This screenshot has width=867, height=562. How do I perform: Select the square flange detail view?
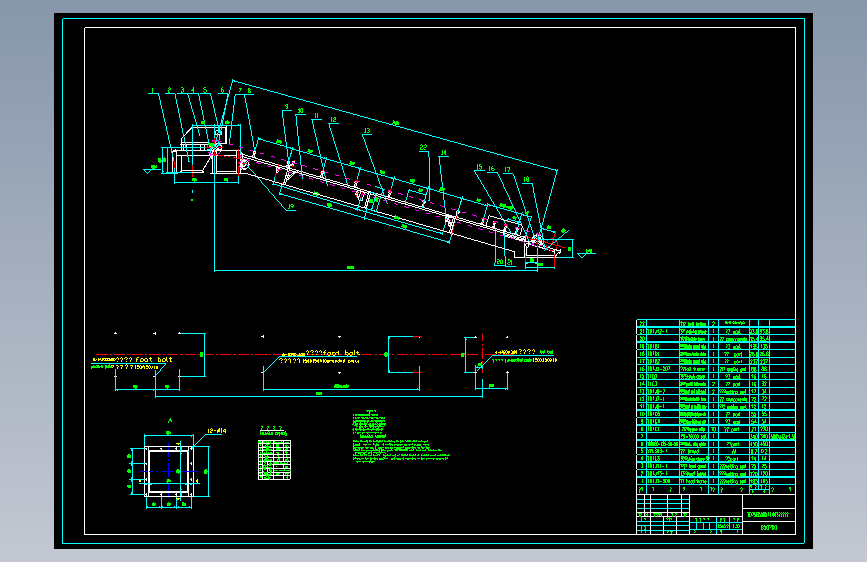pos(169,471)
